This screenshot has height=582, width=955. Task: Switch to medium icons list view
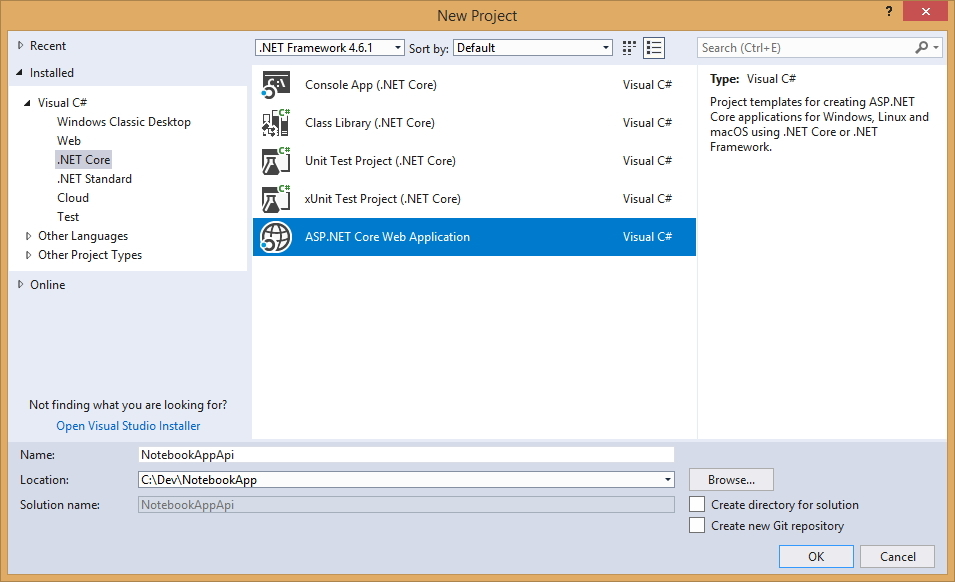click(x=654, y=48)
